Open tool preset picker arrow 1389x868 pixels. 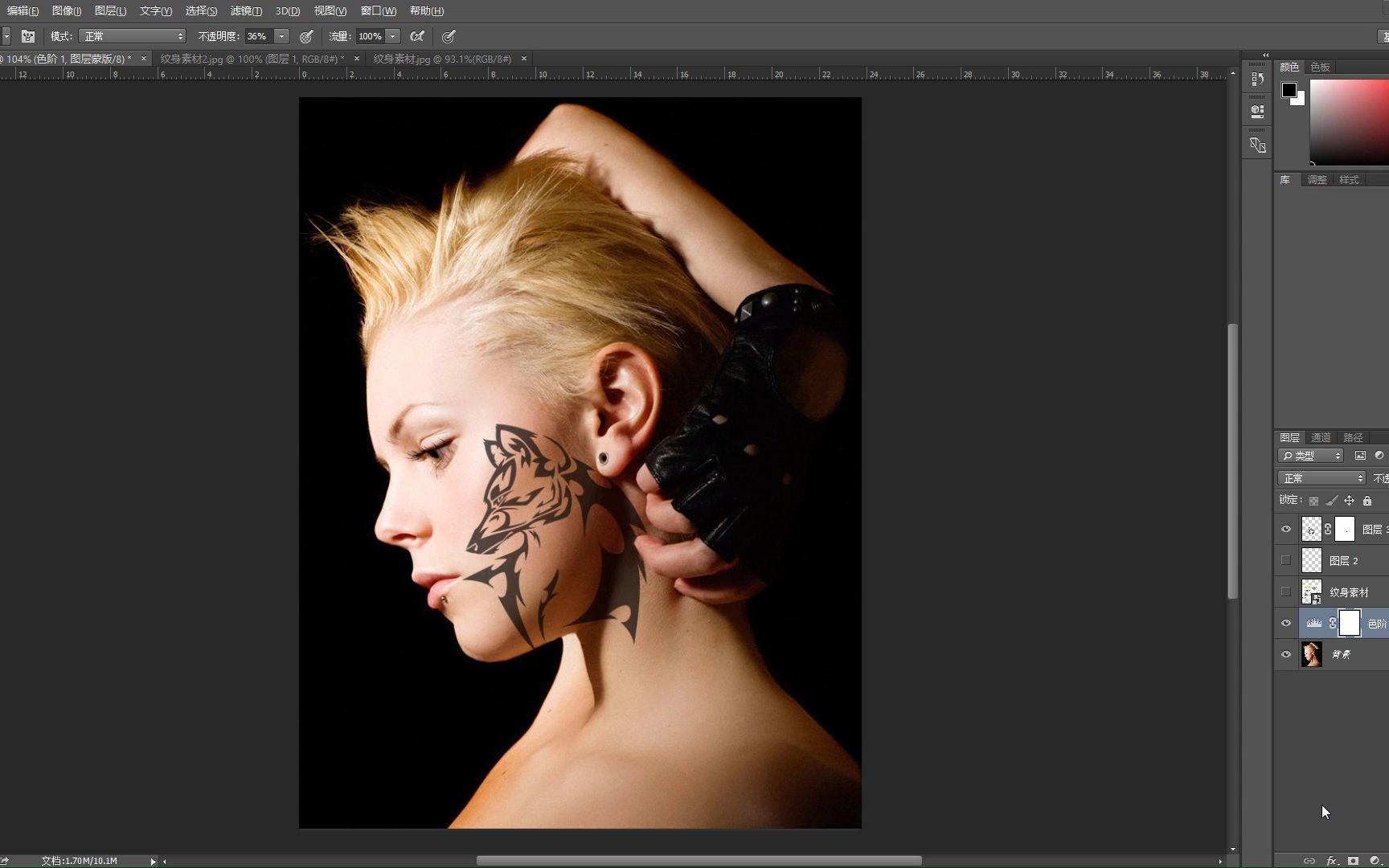pyautogui.click(x=6, y=36)
